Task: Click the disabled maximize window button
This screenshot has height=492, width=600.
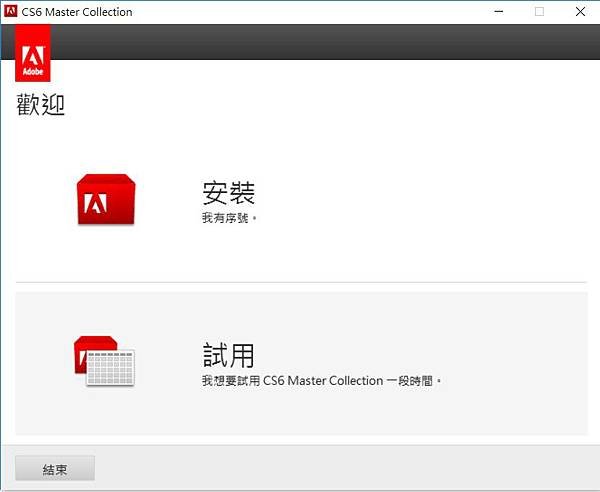Action: pos(539,11)
